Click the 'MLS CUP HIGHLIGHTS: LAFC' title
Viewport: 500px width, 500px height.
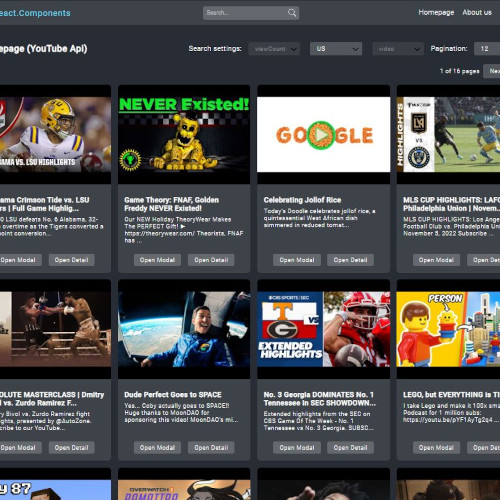pos(451,204)
